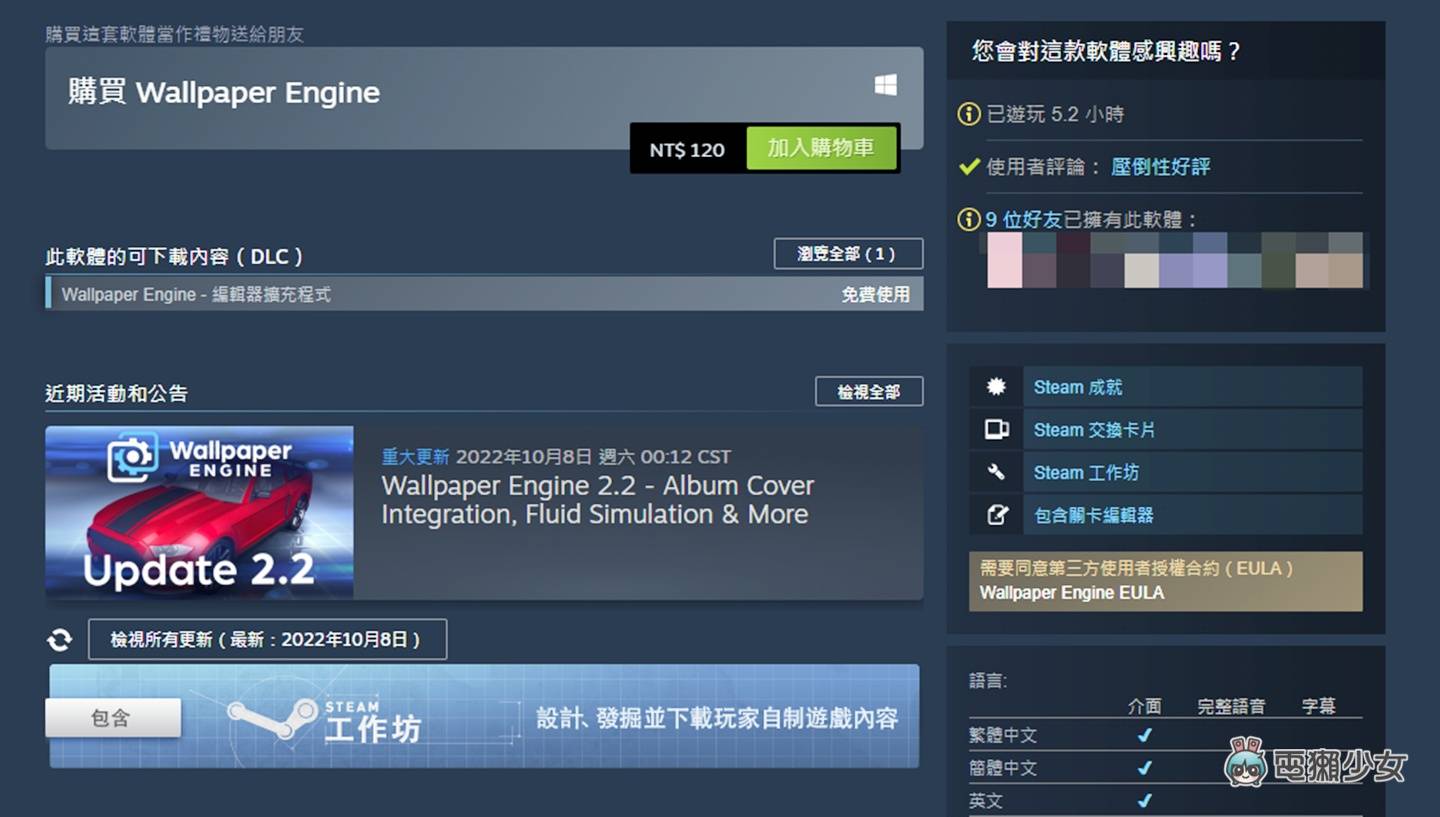Click the 包含關卡編輯器 level editor icon
Viewport: 1440px width, 817px height.
[x=994, y=514]
